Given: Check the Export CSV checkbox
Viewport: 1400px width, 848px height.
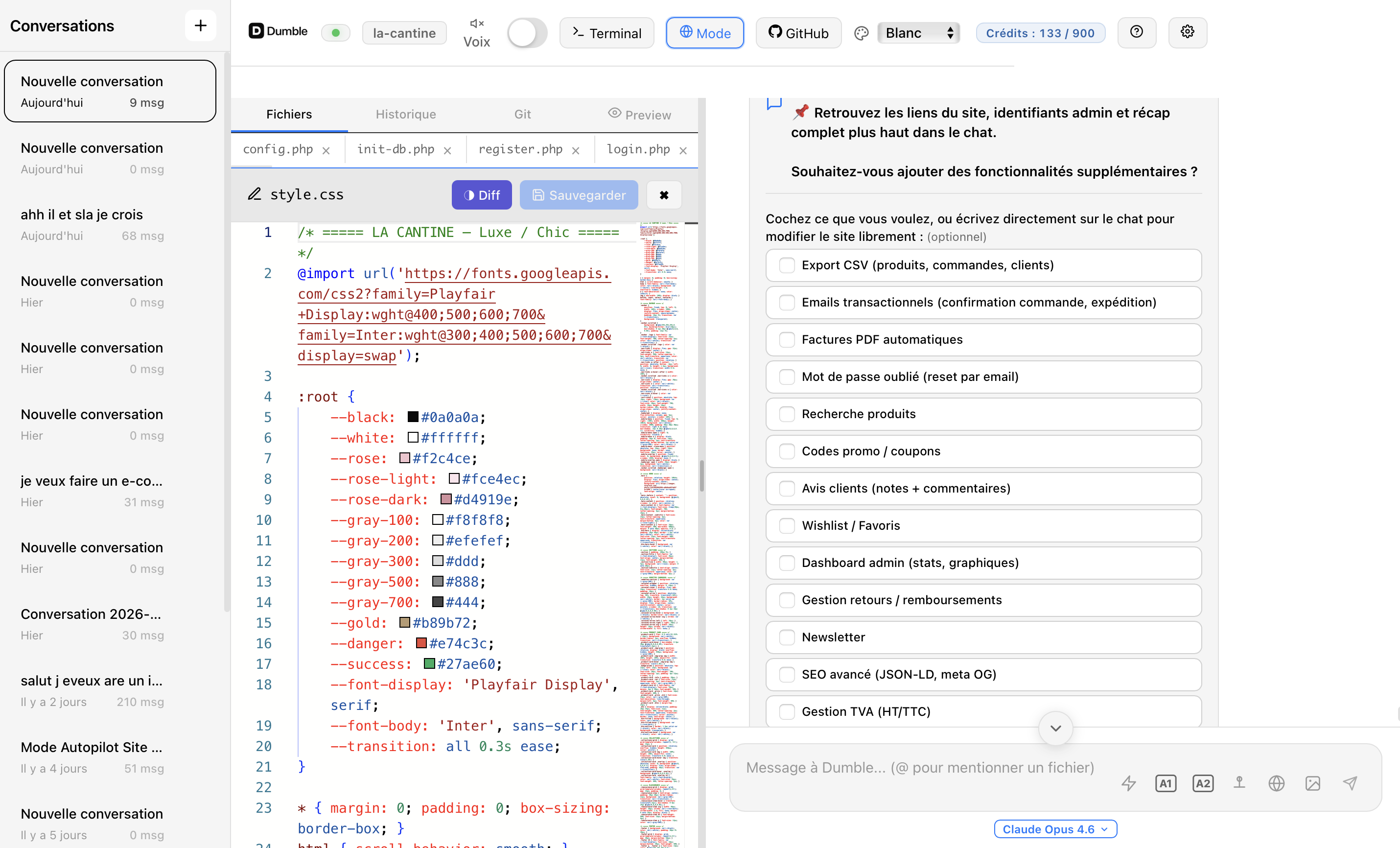Looking at the screenshot, I should tap(787, 265).
